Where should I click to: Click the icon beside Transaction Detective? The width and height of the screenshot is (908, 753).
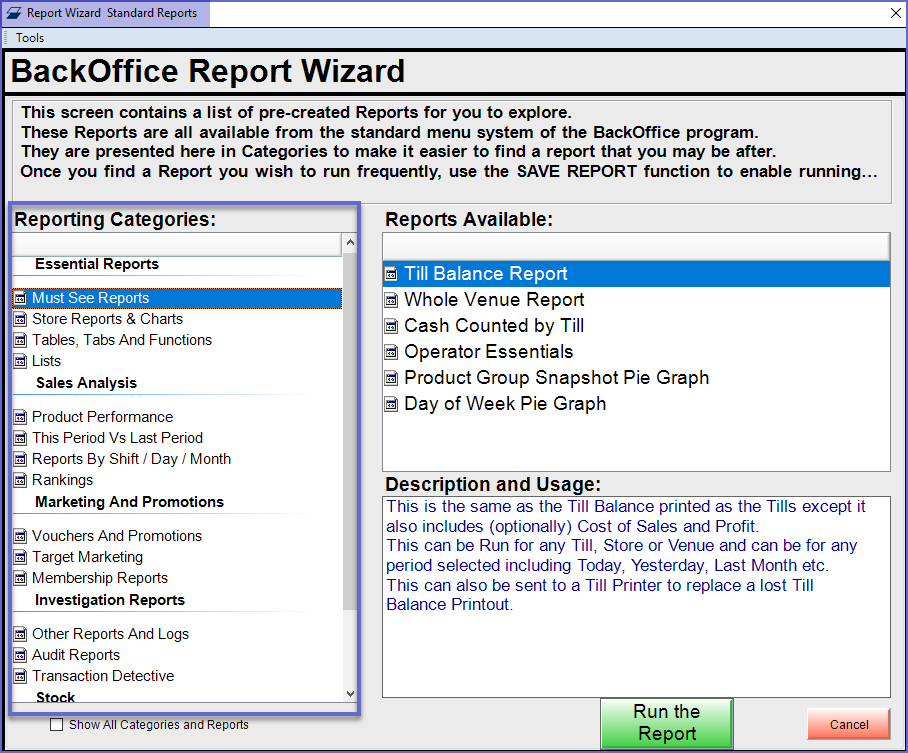click(20, 676)
